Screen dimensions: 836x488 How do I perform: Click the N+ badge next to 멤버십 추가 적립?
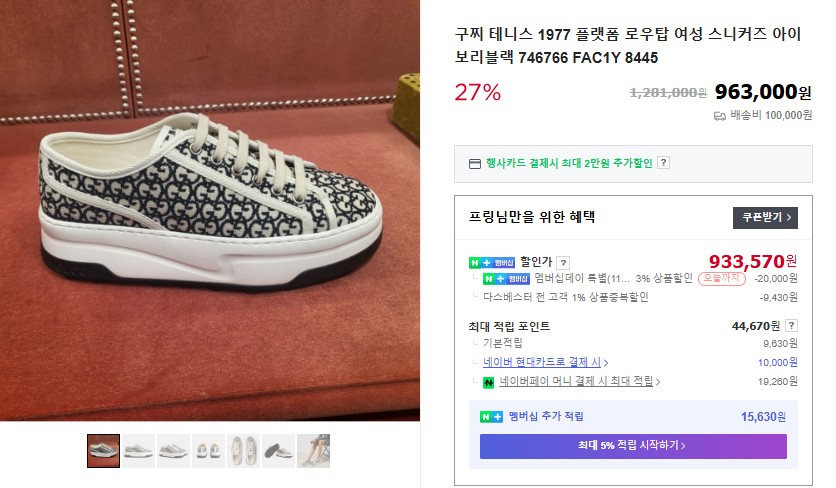tap(491, 417)
